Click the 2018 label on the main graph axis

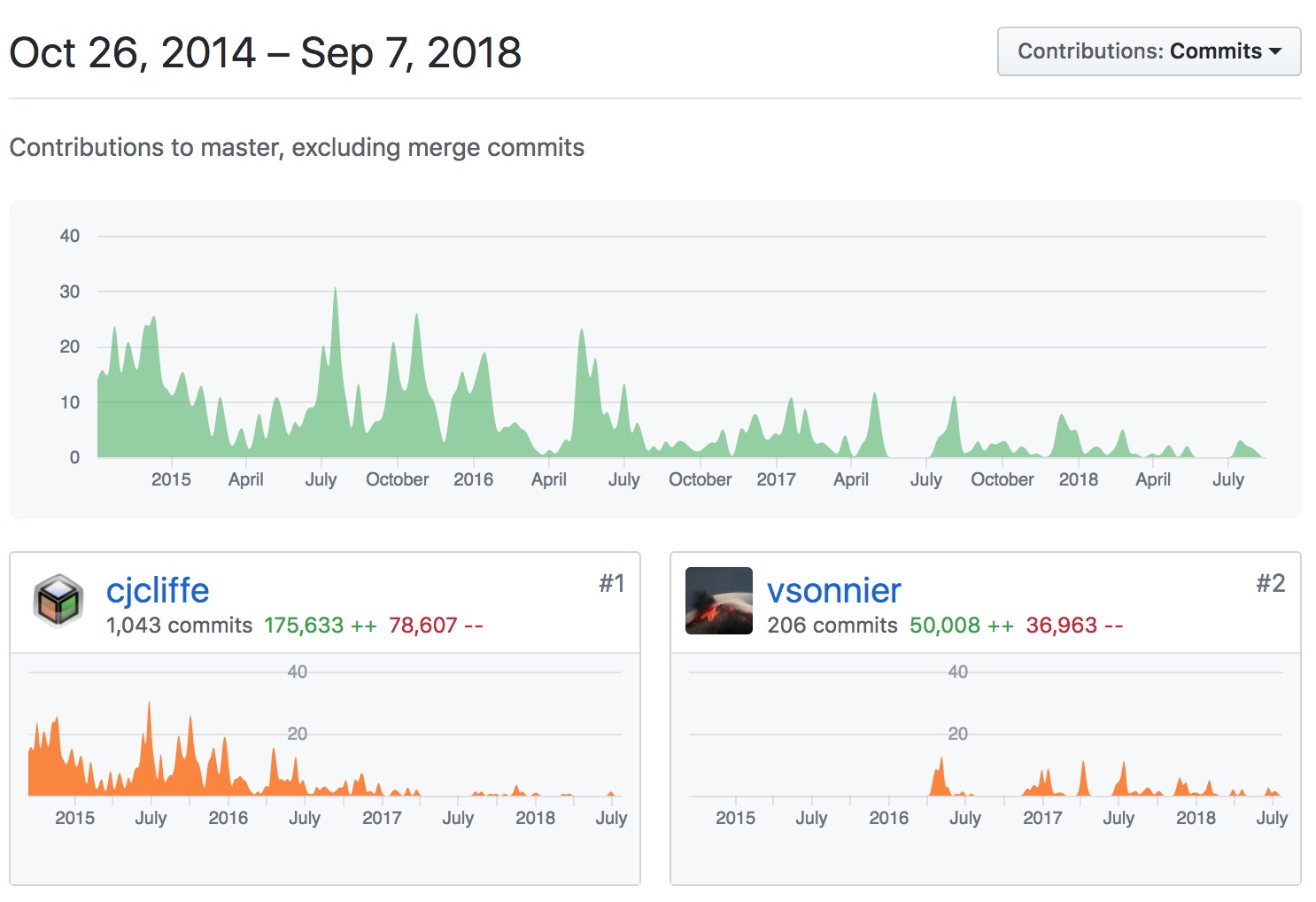1079,479
